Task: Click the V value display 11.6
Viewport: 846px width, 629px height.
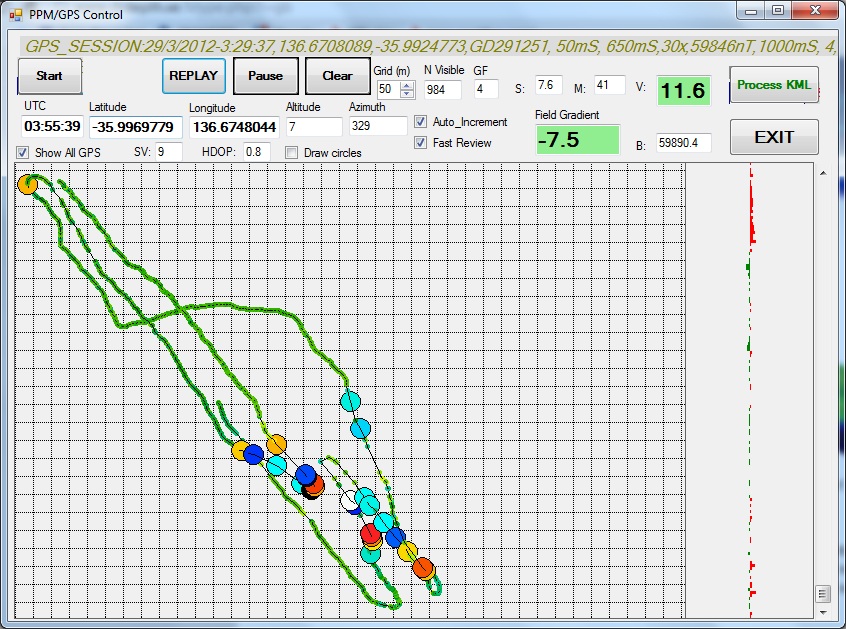Action: tap(683, 91)
